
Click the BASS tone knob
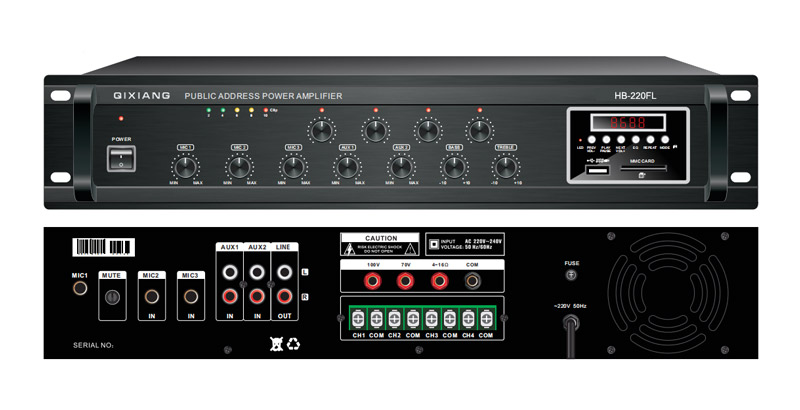(x=454, y=167)
